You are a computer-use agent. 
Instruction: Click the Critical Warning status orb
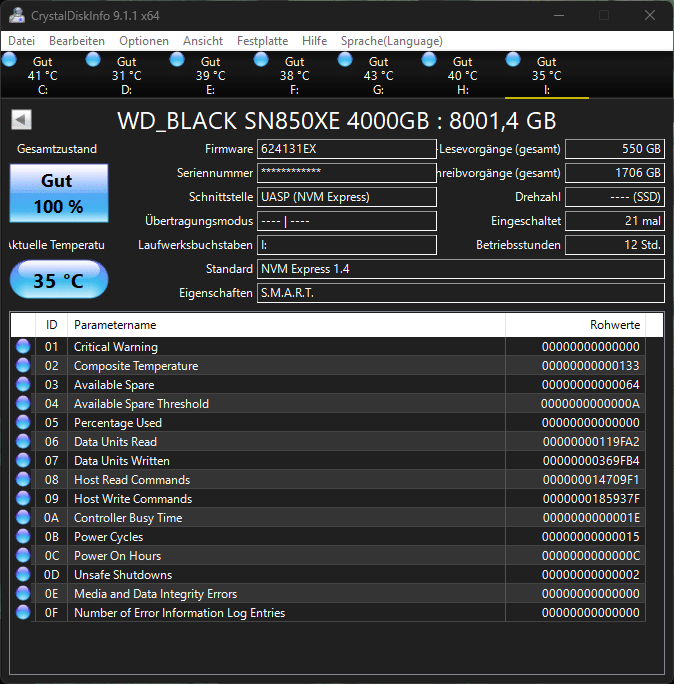(23, 347)
